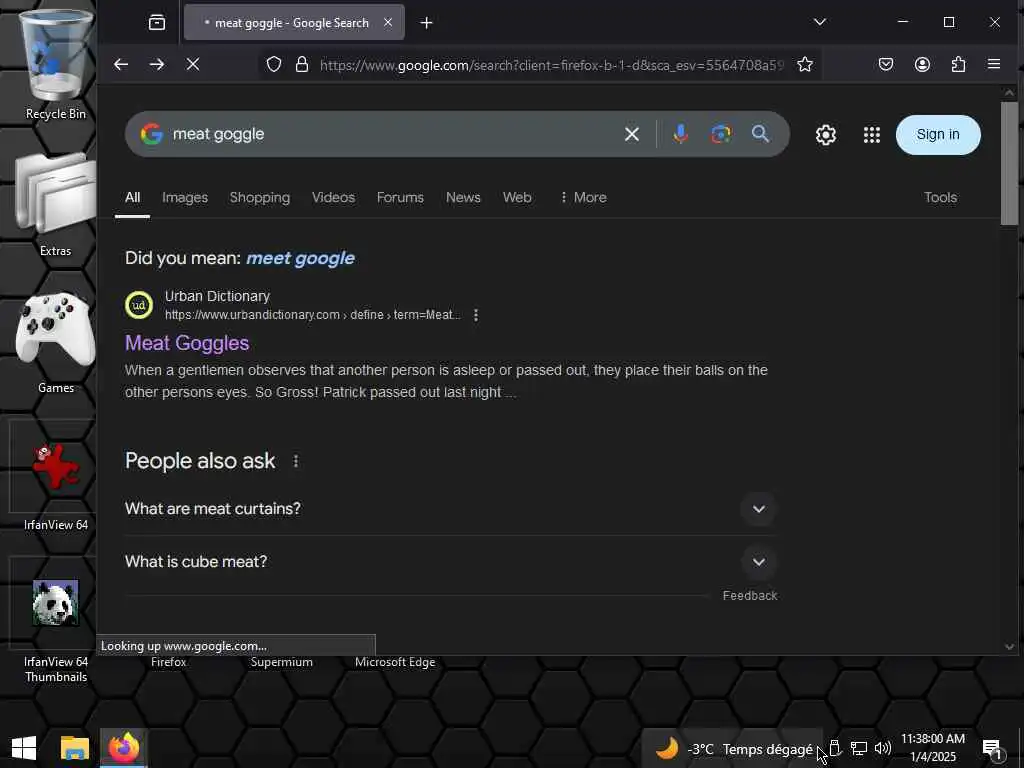Go back one page in Firefox

[x=121, y=64]
